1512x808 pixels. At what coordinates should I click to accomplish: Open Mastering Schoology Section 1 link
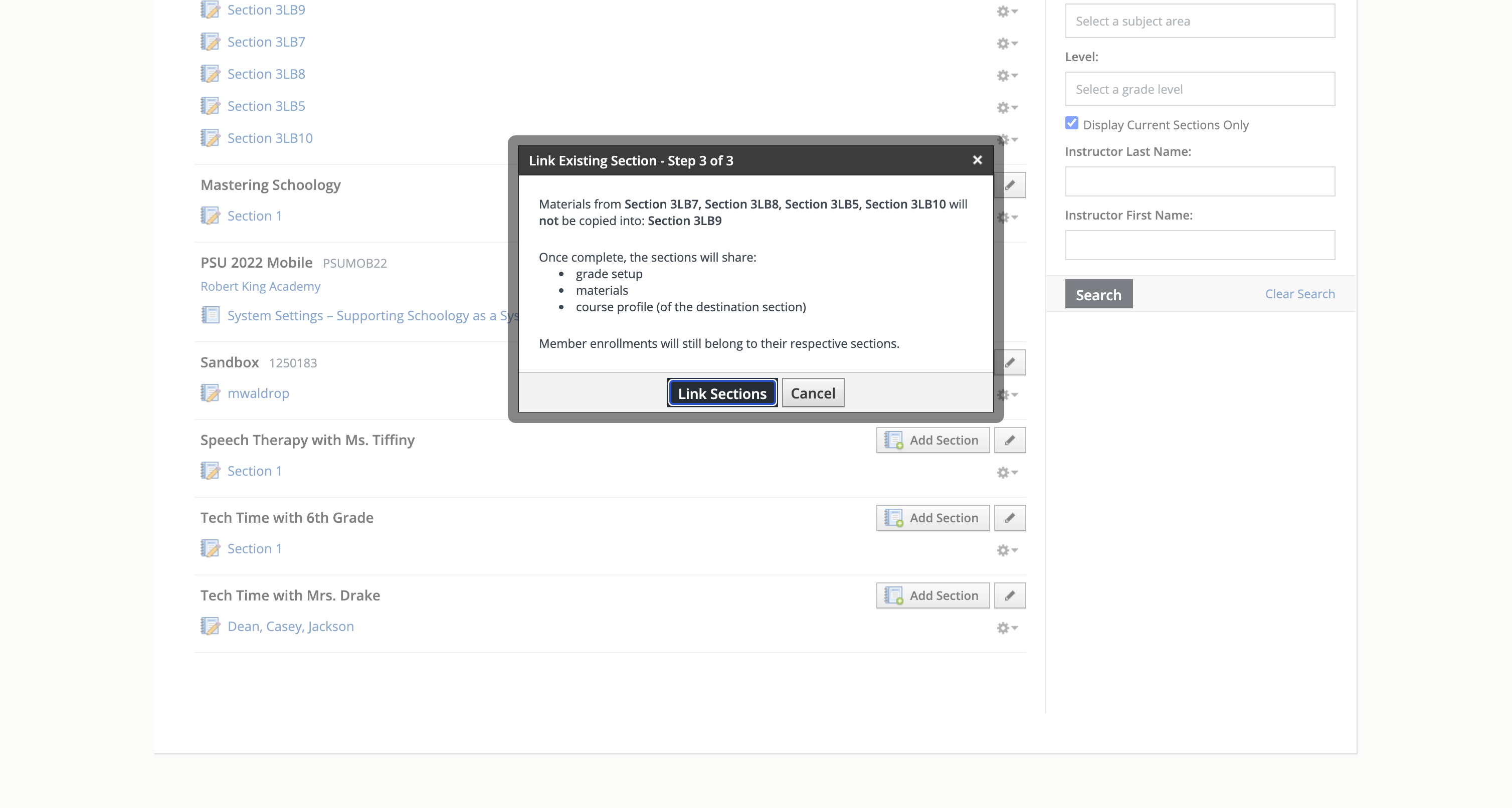(x=254, y=216)
